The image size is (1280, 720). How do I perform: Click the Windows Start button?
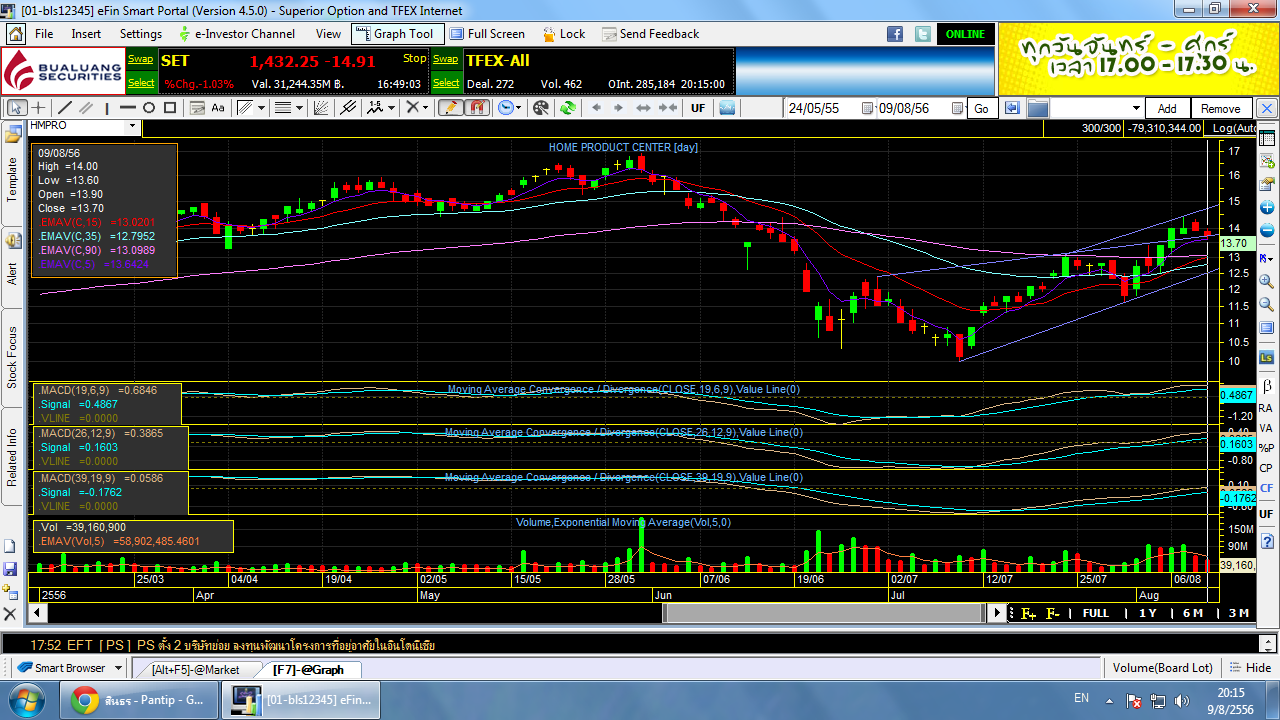pyautogui.click(x=25, y=700)
